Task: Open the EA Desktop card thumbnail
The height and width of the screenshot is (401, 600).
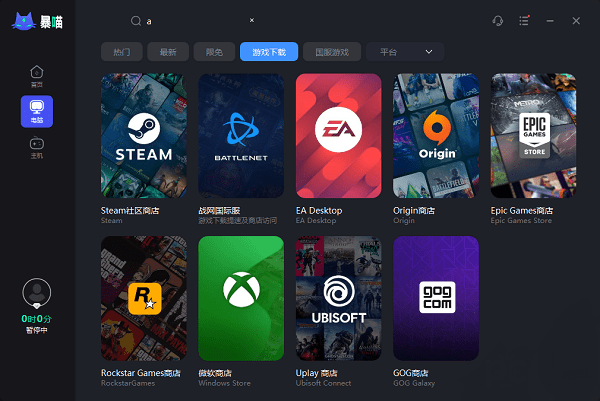Action: pos(339,136)
